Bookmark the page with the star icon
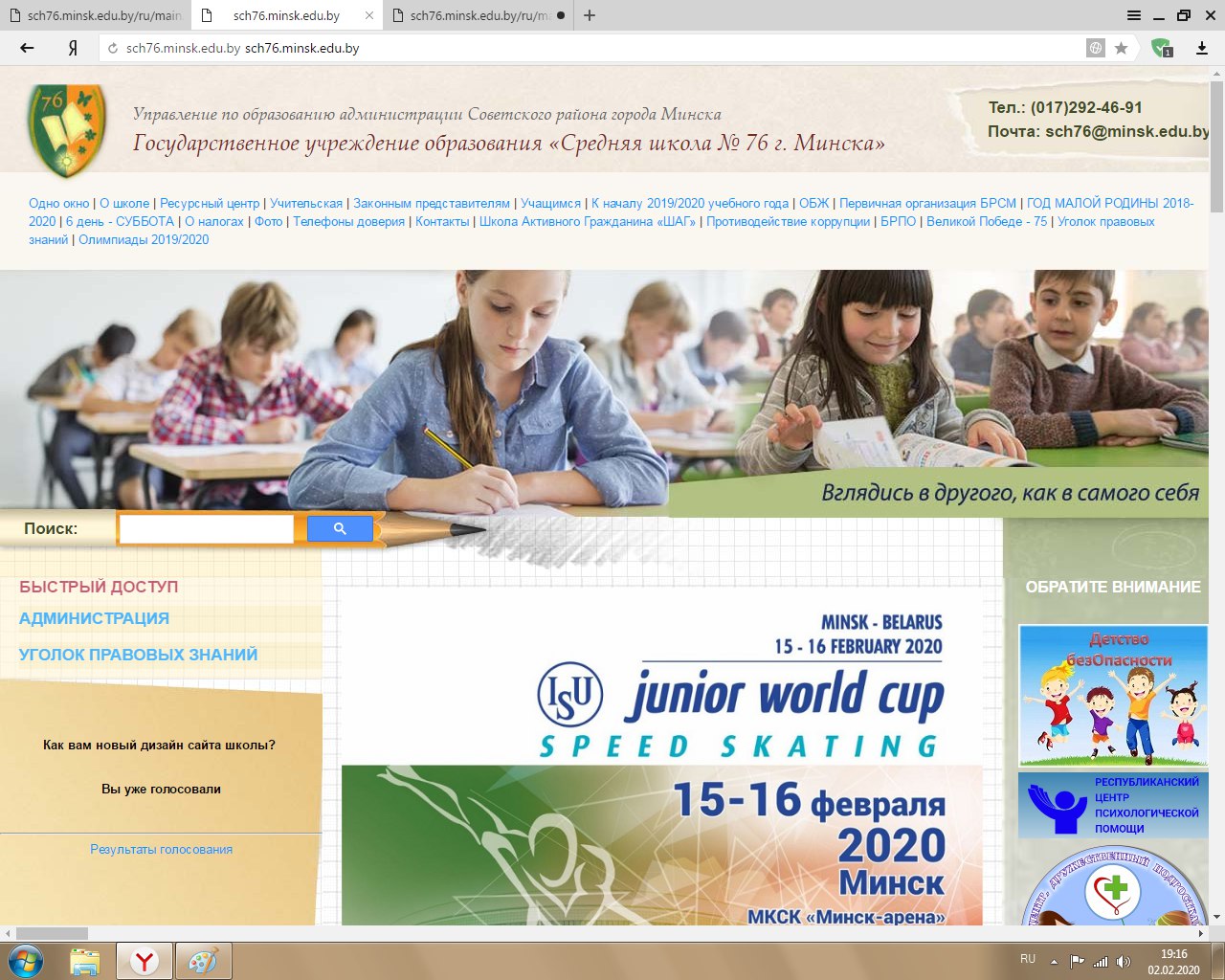Image resolution: width=1225 pixels, height=980 pixels. (1121, 48)
